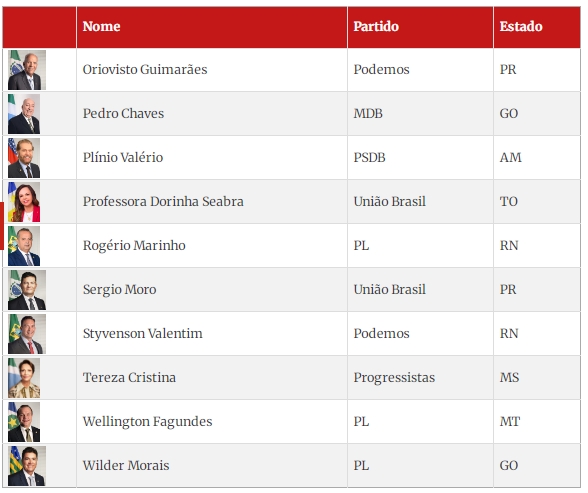Click Oriovisto Guimarães portrait thumbnail
The width and height of the screenshot is (588, 493).
[x=27, y=70]
